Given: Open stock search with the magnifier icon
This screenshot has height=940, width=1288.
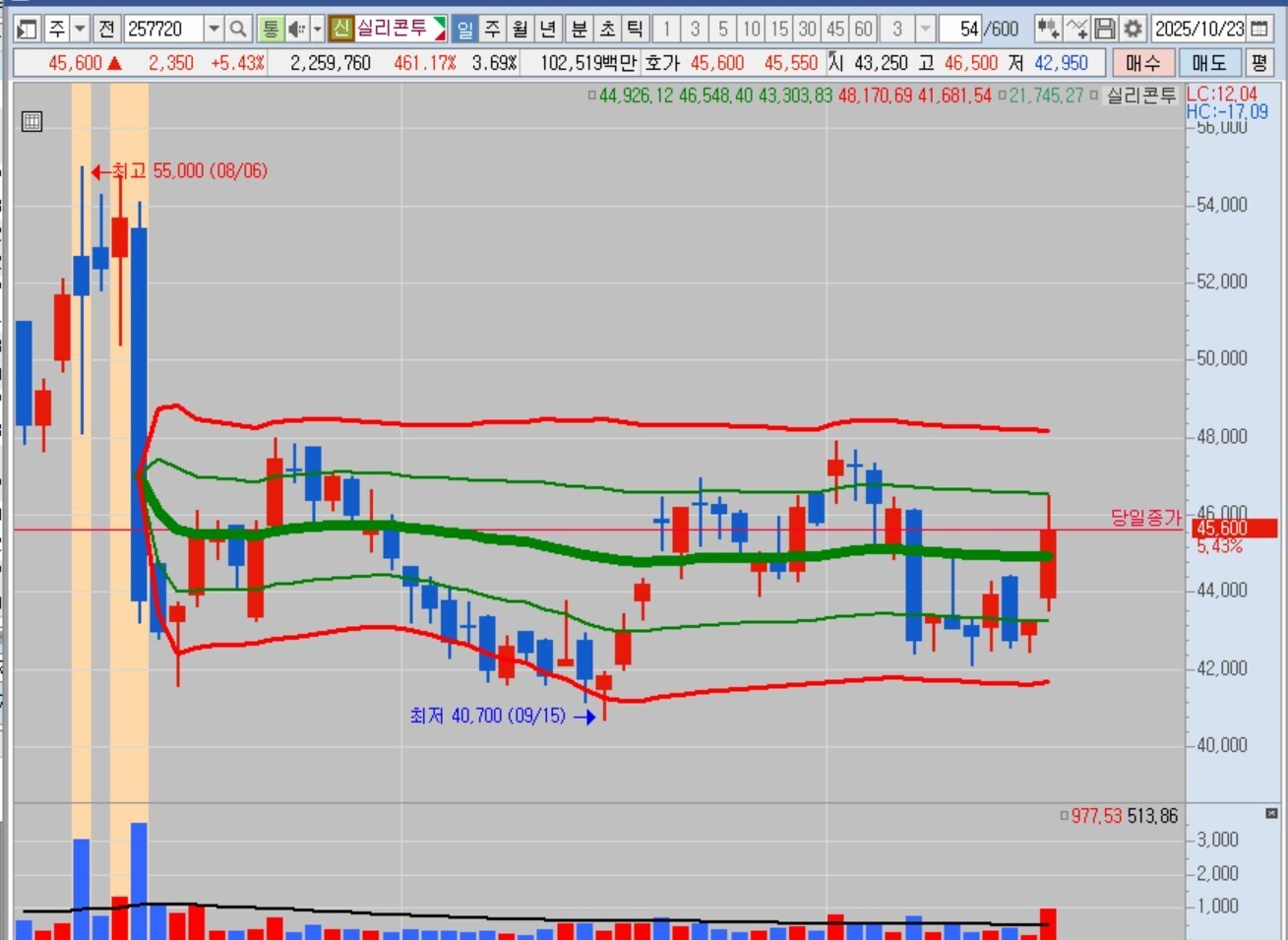Looking at the screenshot, I should click(x=238, y=29).
